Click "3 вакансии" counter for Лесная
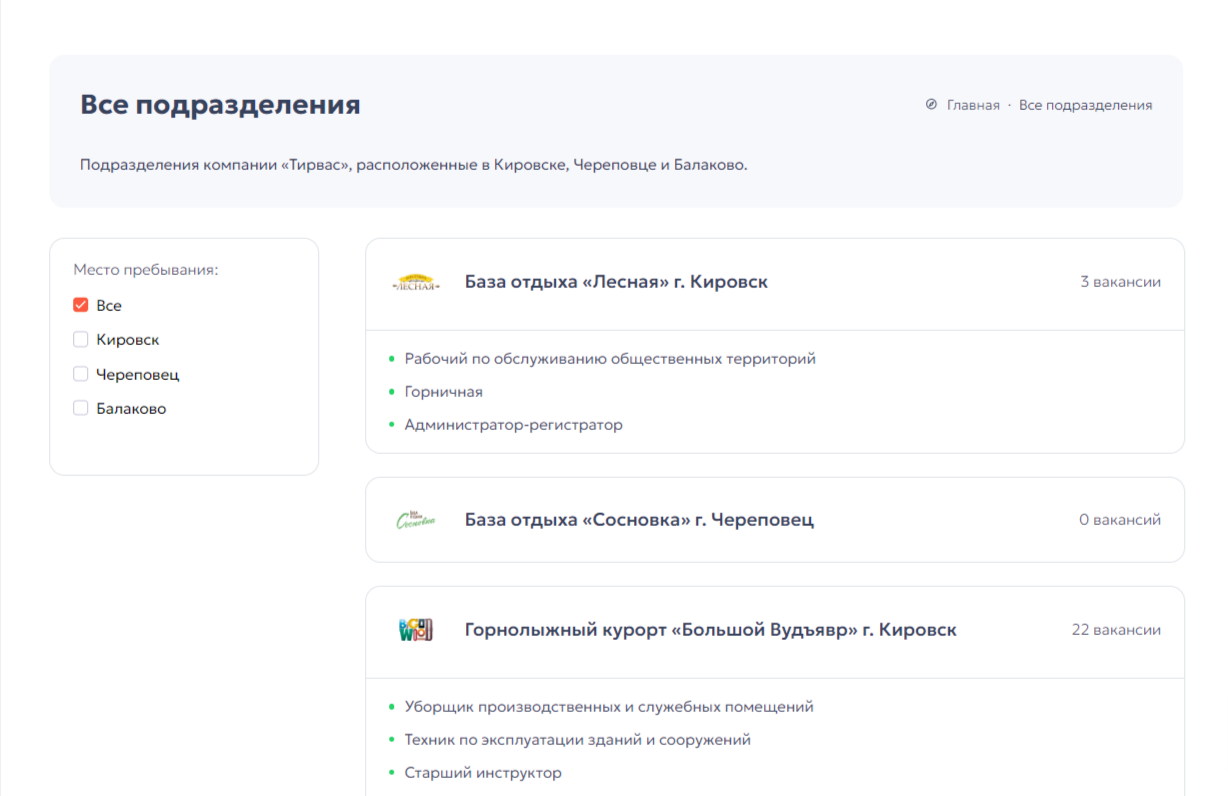Viewport: 1228px width, 796px height. 1120,282
